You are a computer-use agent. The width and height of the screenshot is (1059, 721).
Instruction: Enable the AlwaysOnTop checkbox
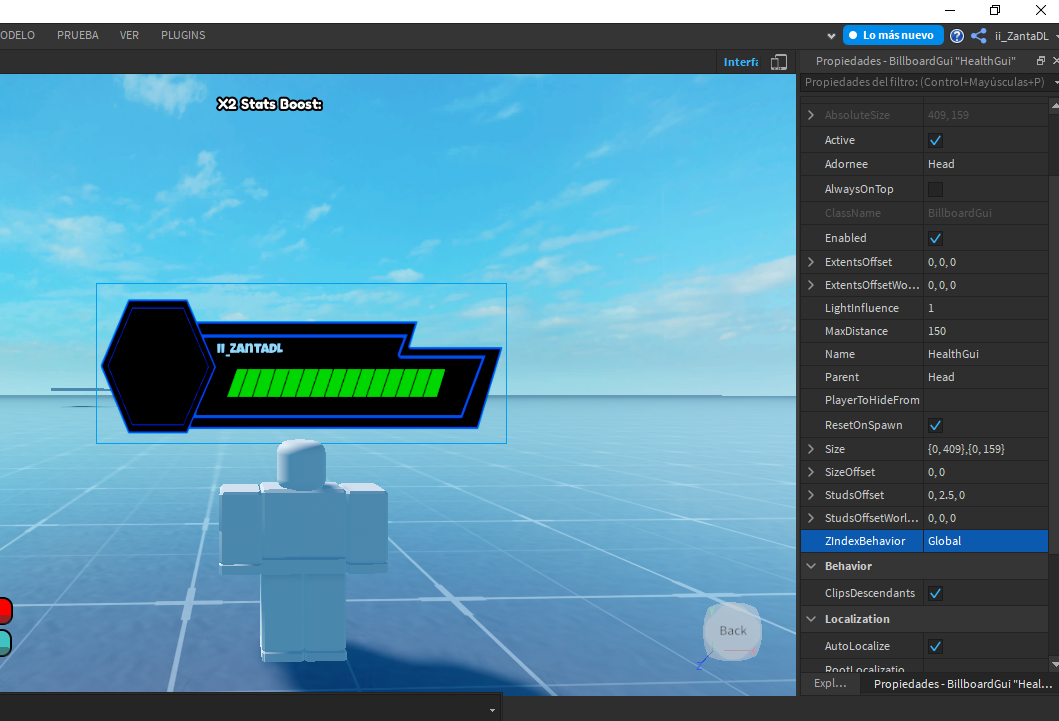point(935,189)
